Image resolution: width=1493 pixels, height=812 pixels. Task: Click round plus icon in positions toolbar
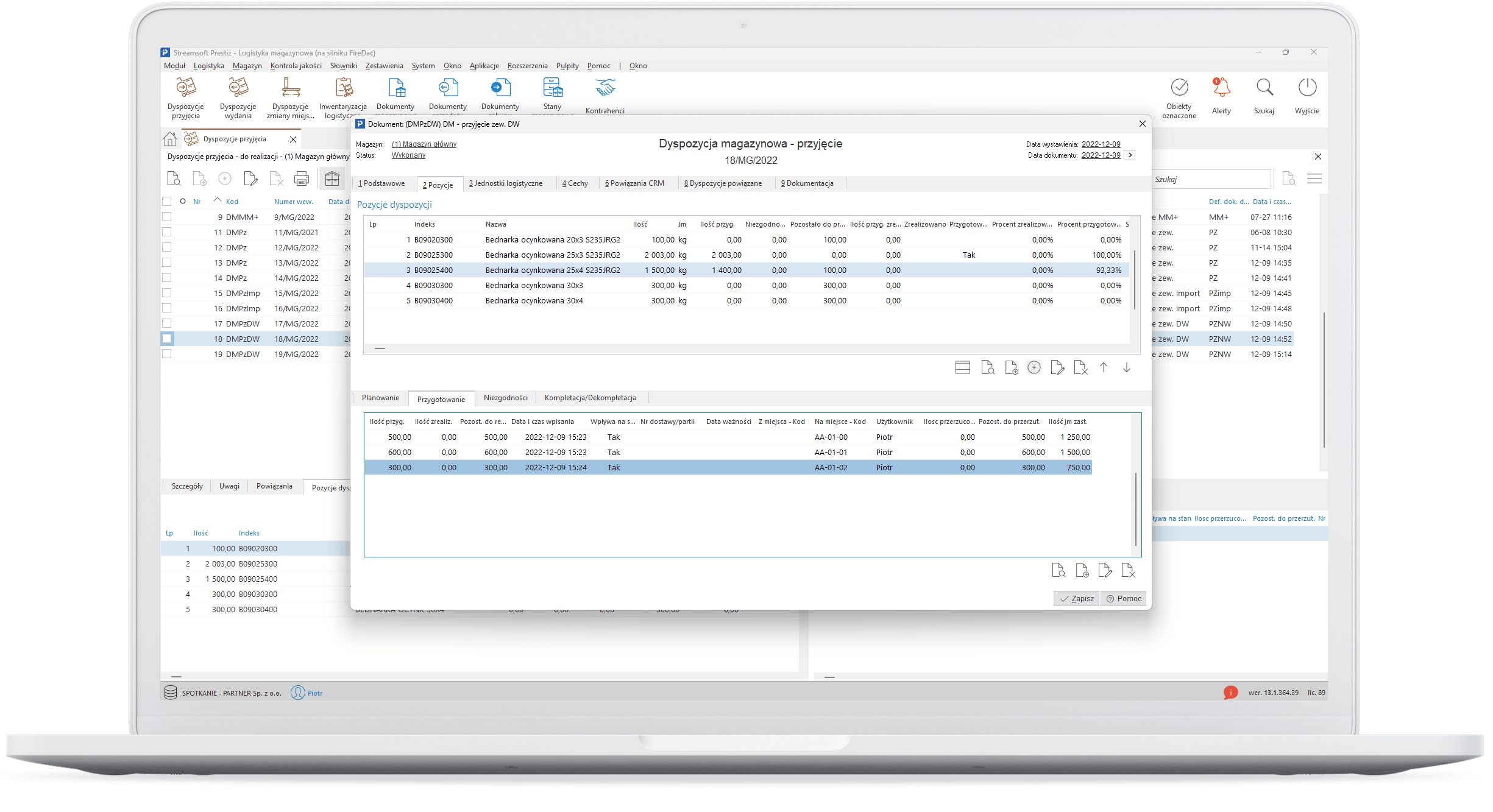(x=1034, y=367)
